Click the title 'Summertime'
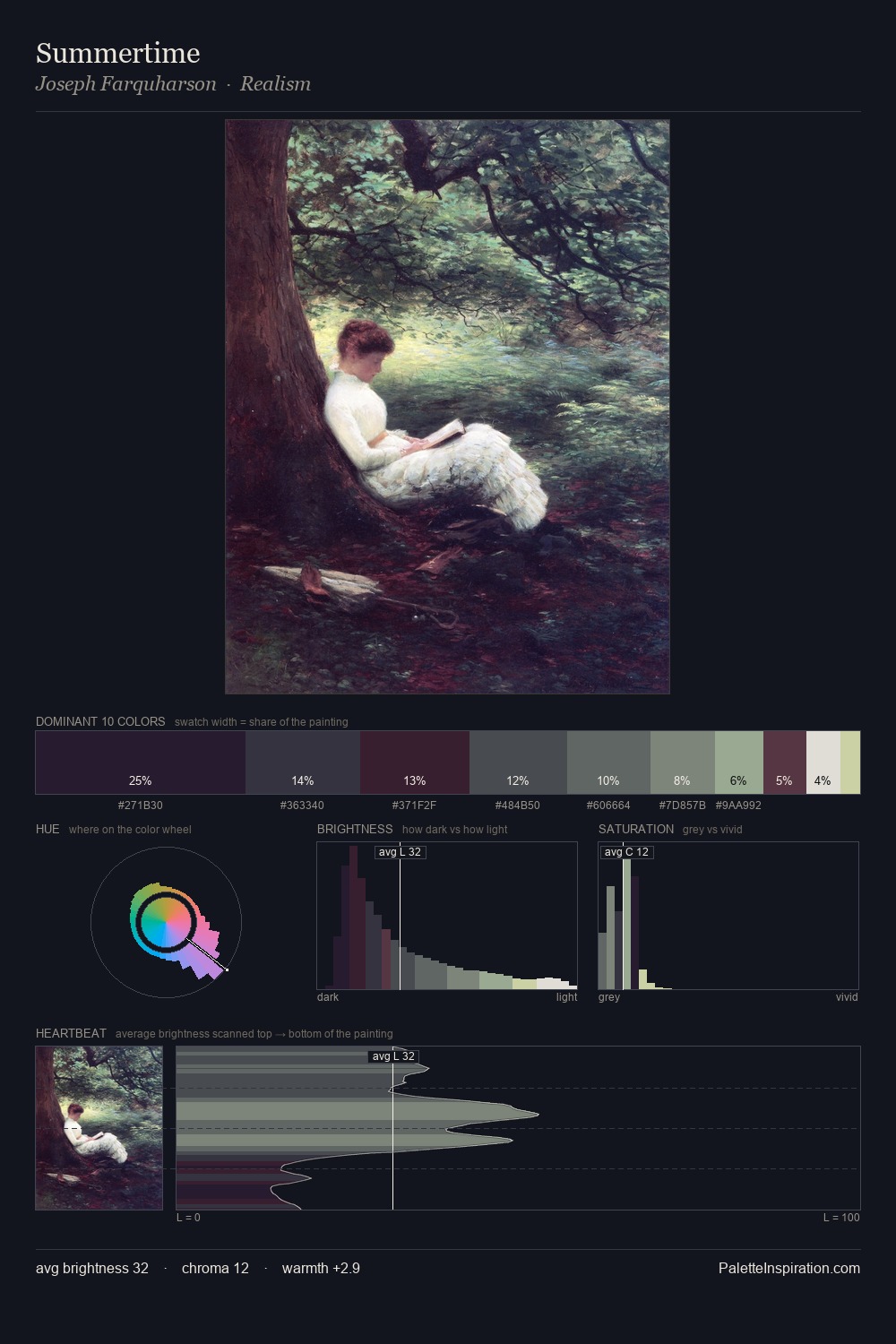 [x=118, y=53]
